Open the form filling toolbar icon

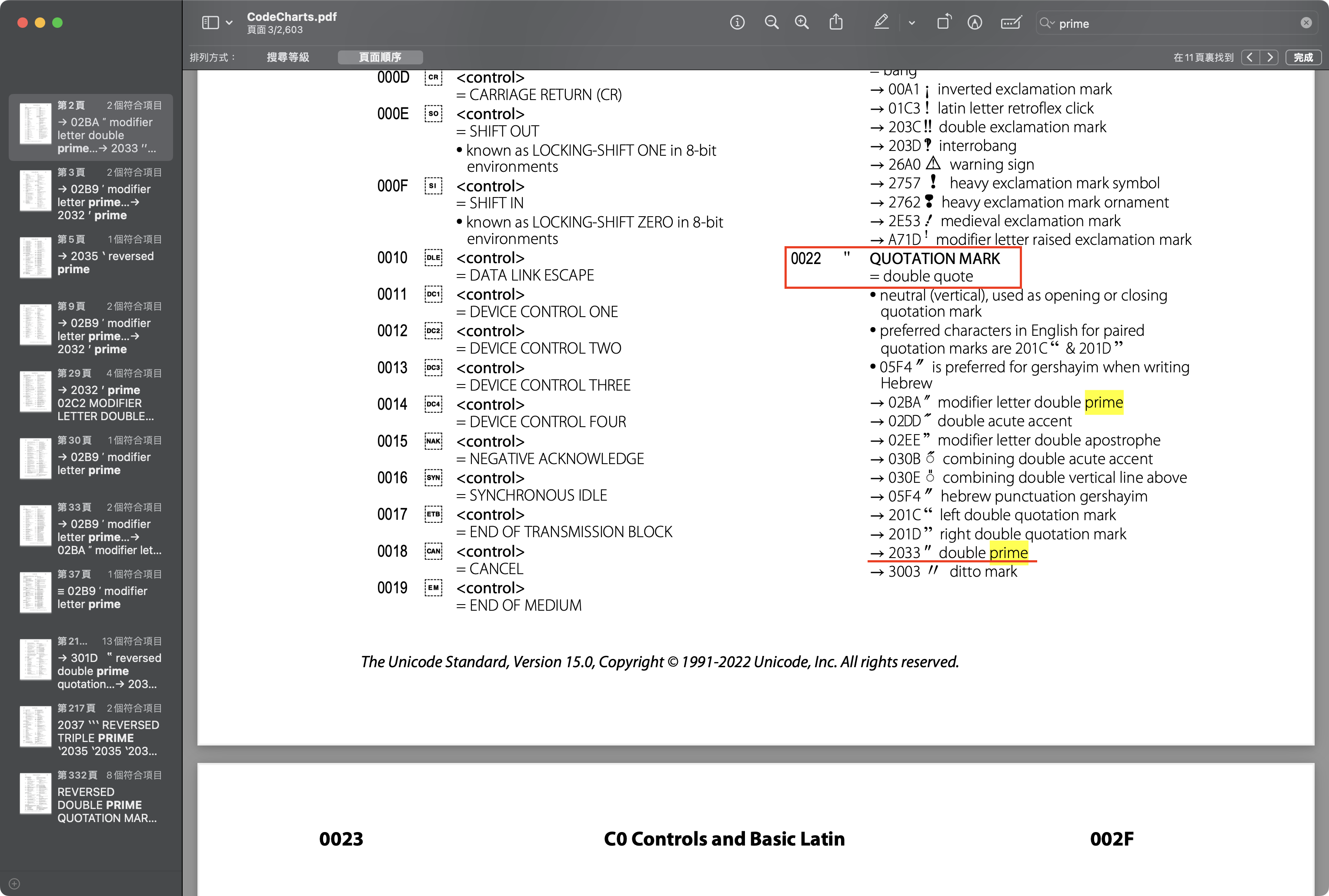point(1011,23)
